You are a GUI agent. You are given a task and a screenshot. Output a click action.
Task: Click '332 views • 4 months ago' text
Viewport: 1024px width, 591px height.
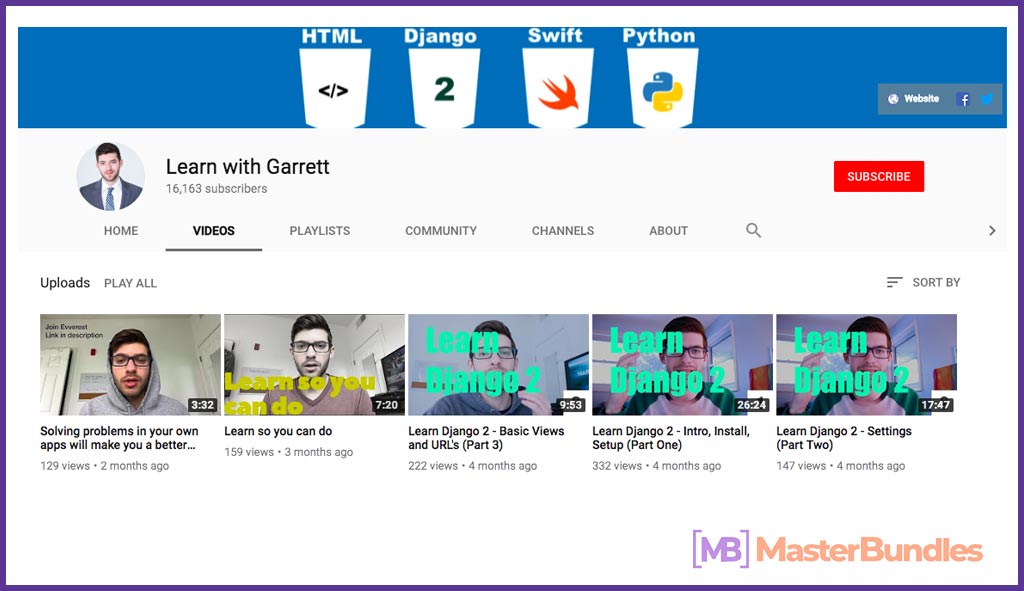tap(657, 466)
